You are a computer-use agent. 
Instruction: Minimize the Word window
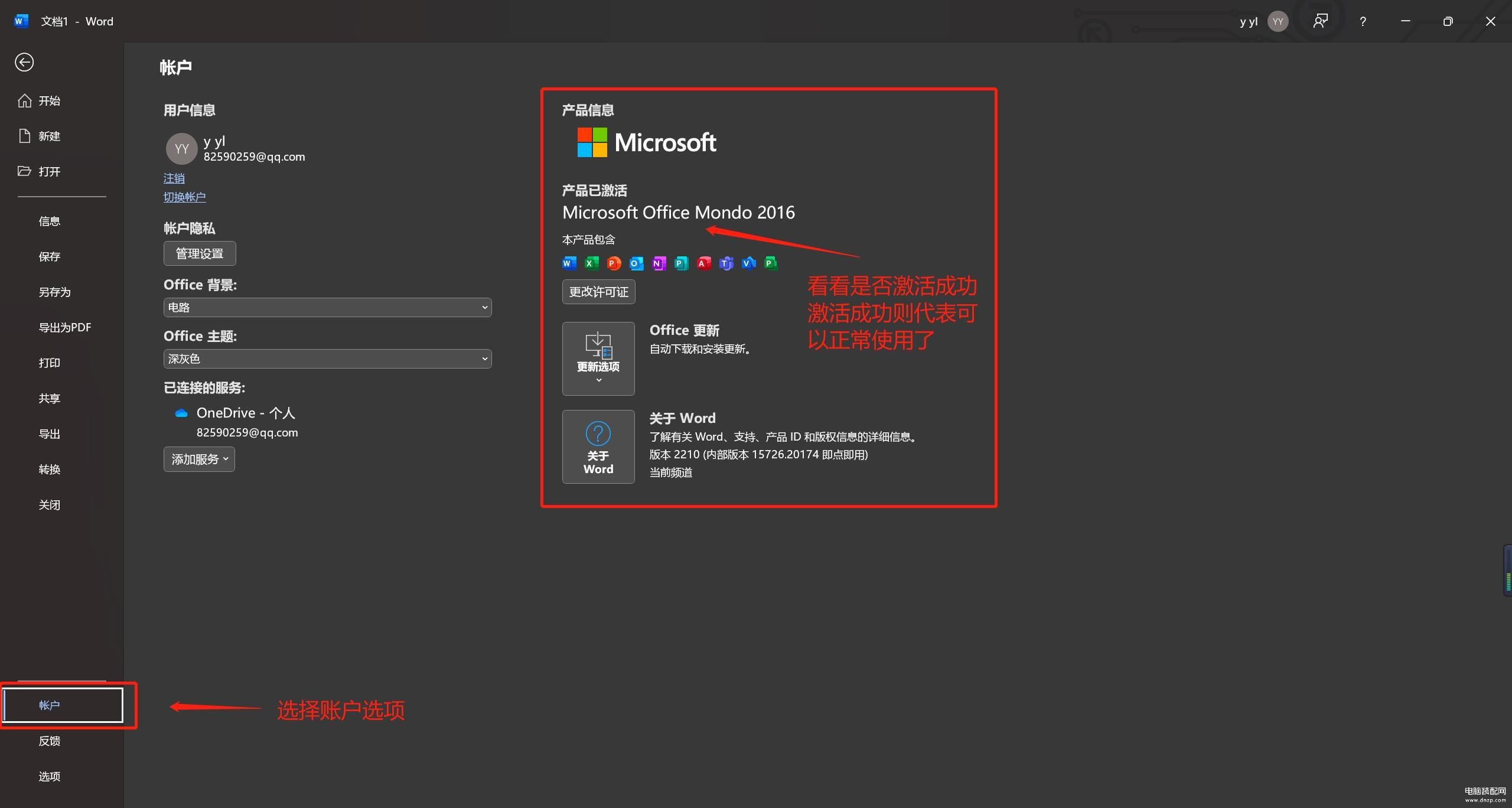[x=1406, y=21]
